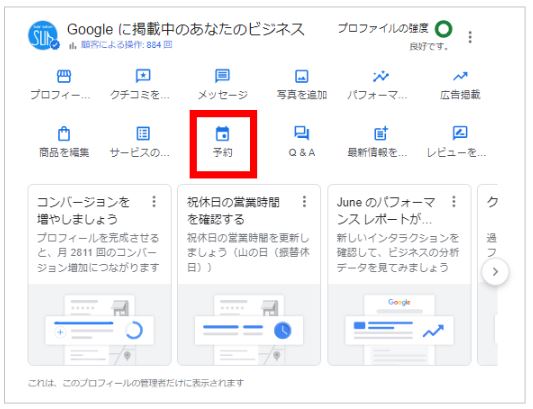The width and height of the screenshot is (533, 409).
Task: Click the レビューを... review request icon
Action: coord(460,133)
